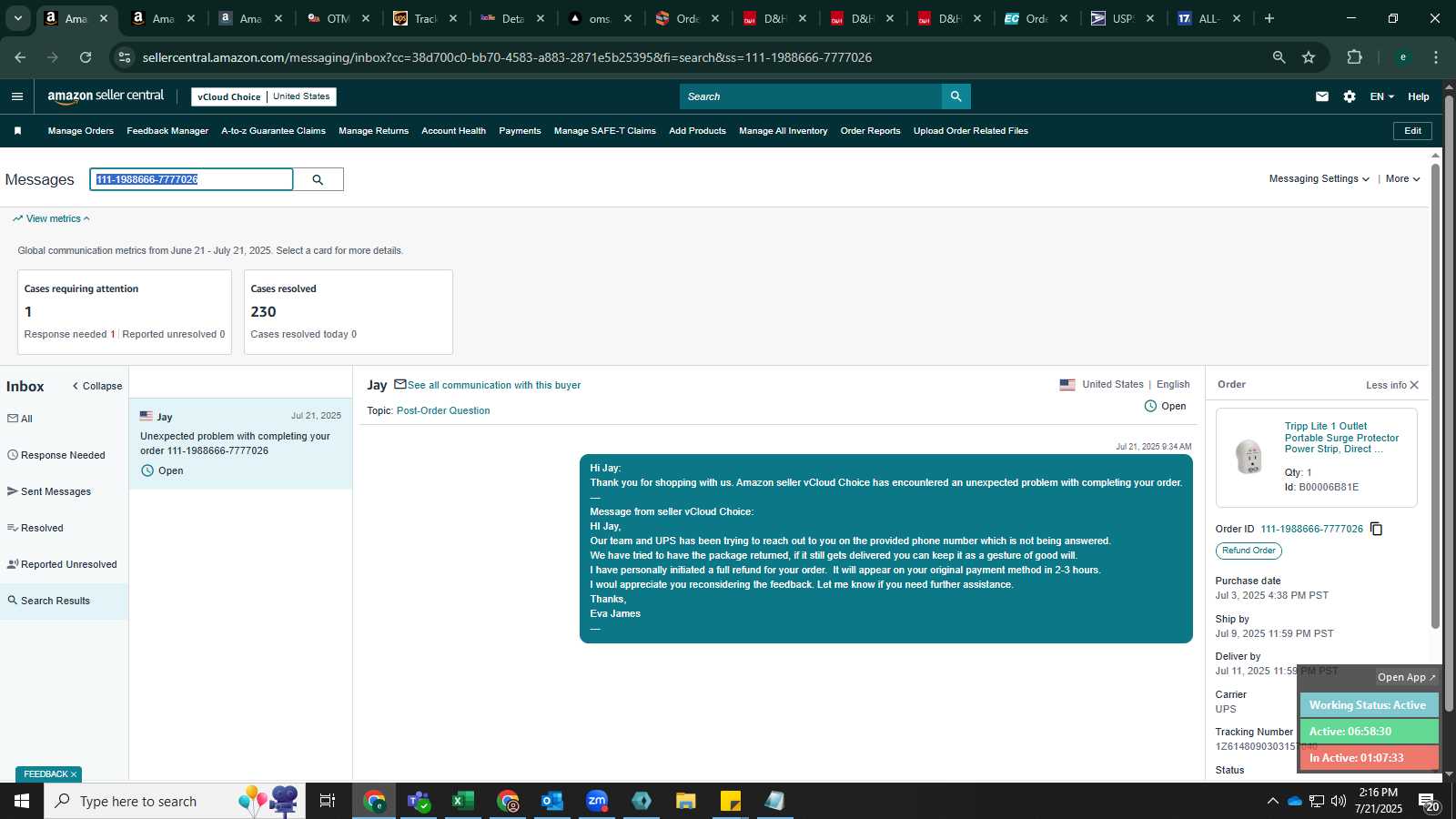
Task: Select the Jay message thread in the list
Action: coord(240,443)
